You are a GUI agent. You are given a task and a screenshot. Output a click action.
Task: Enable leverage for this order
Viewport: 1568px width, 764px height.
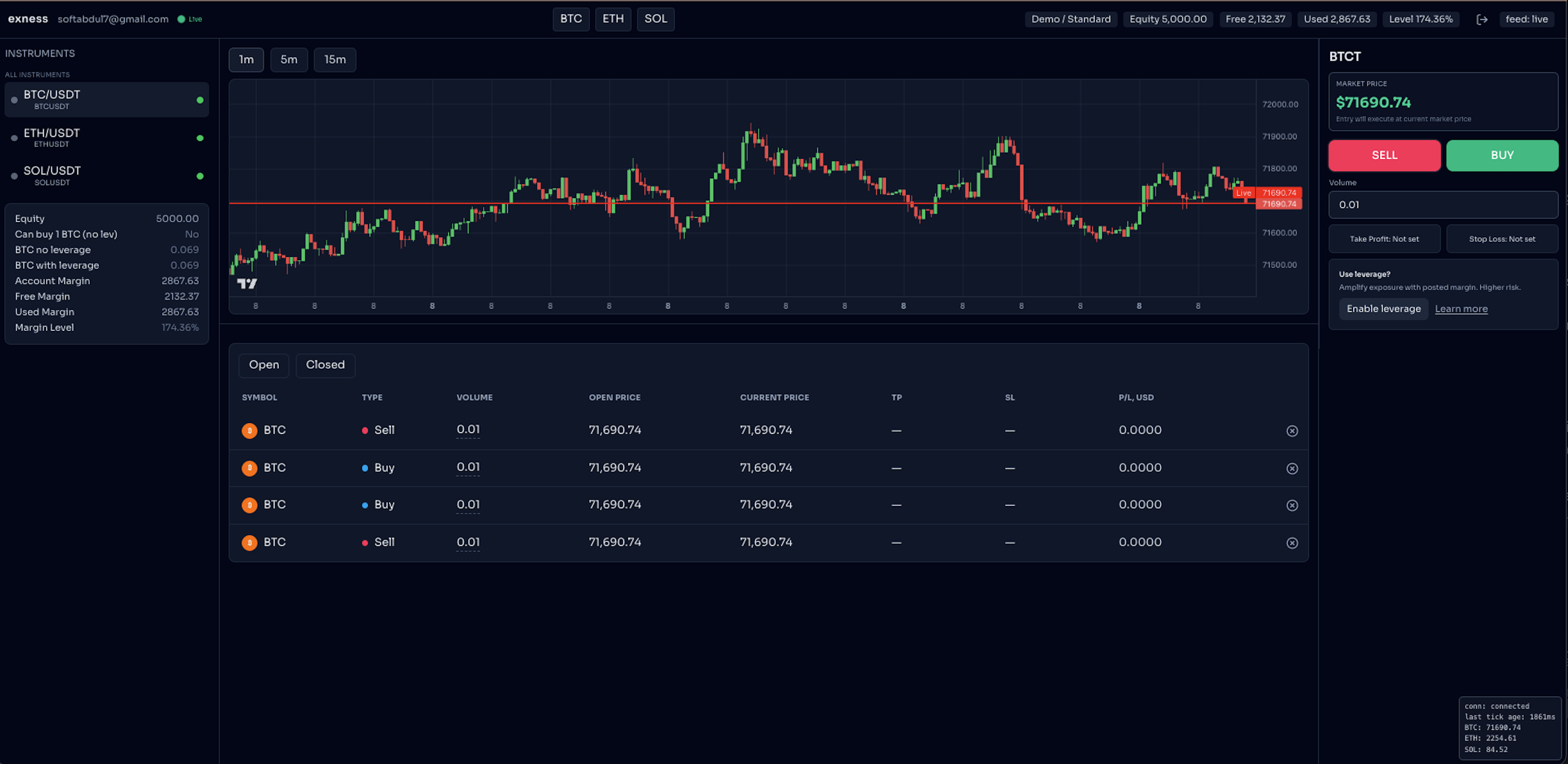pos(1383,309)
